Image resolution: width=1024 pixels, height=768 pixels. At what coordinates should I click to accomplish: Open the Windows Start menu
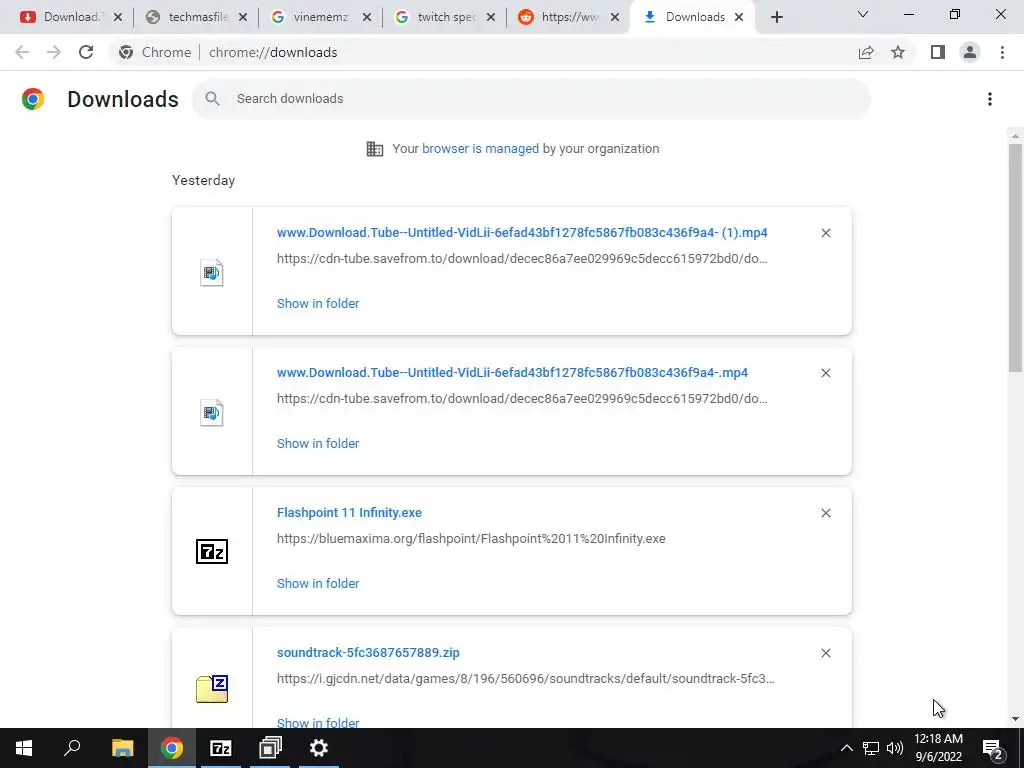click(x=24, y=748)
